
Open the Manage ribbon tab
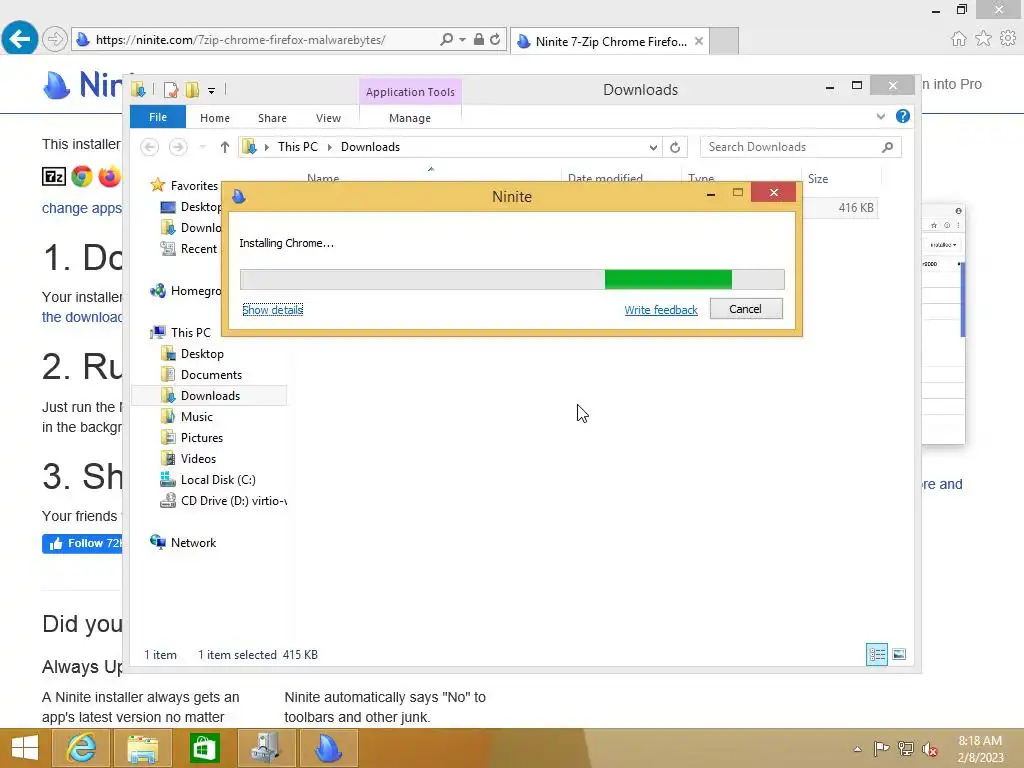tap(410, 118)
